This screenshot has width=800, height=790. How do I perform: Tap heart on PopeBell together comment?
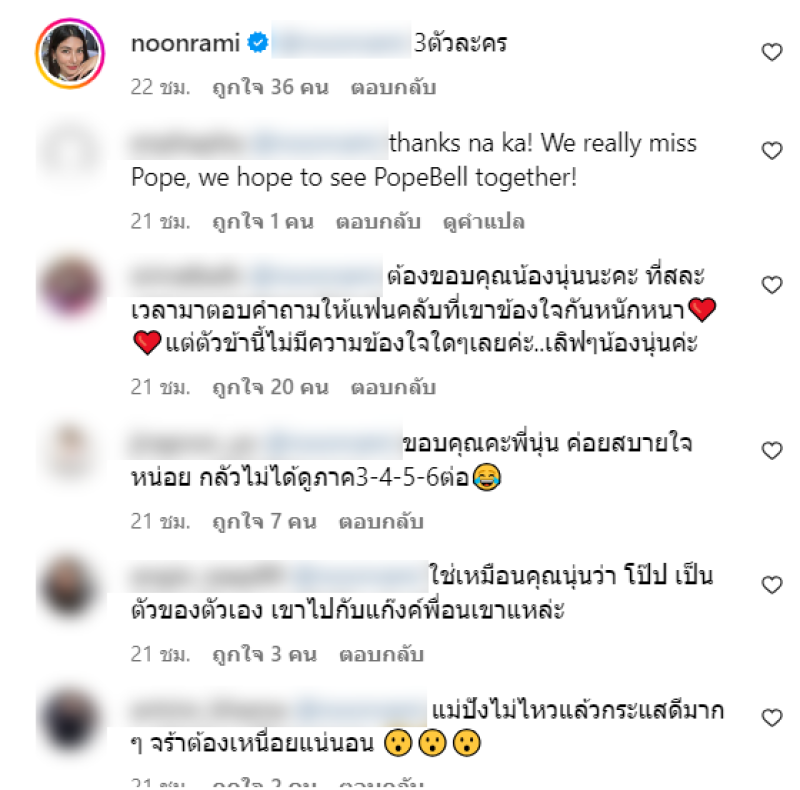[772, 151]
